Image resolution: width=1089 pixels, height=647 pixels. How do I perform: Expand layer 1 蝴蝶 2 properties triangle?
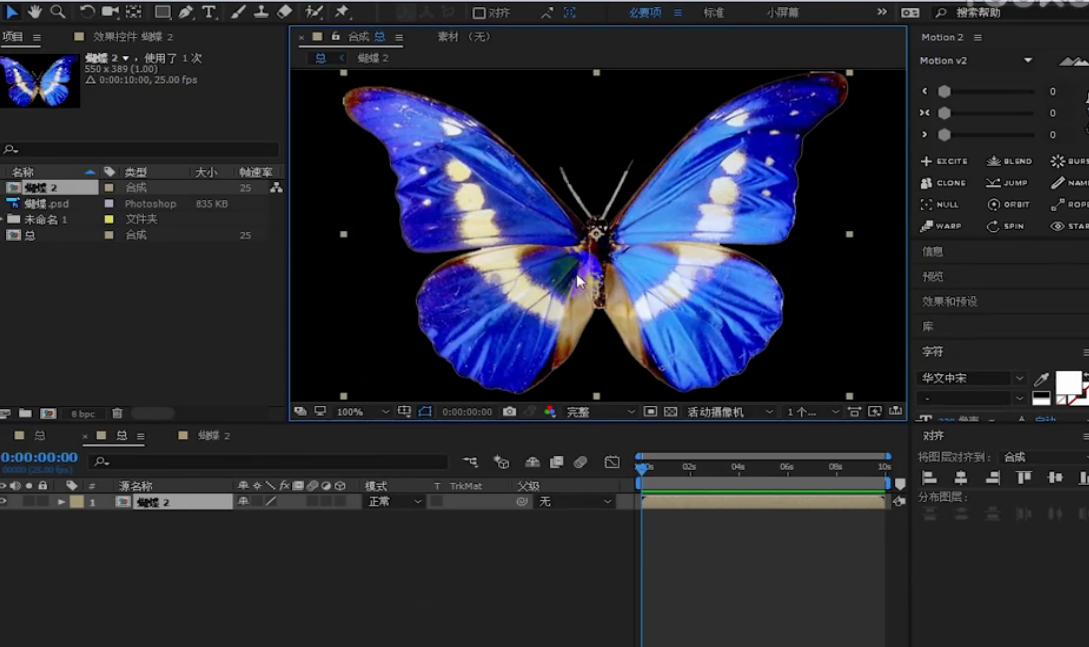tap(61, 501)
